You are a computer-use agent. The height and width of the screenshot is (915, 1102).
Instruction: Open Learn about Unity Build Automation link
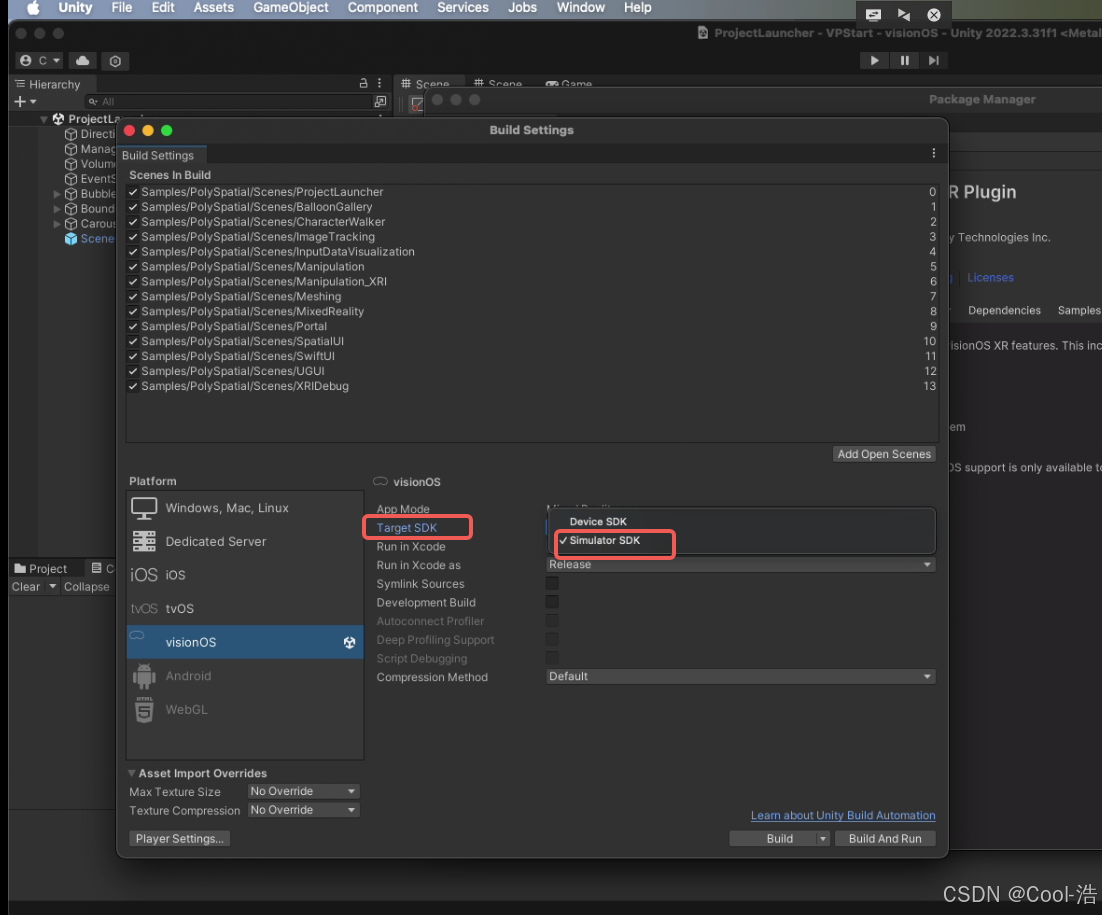pyautogui.click(x=843, y=815)
